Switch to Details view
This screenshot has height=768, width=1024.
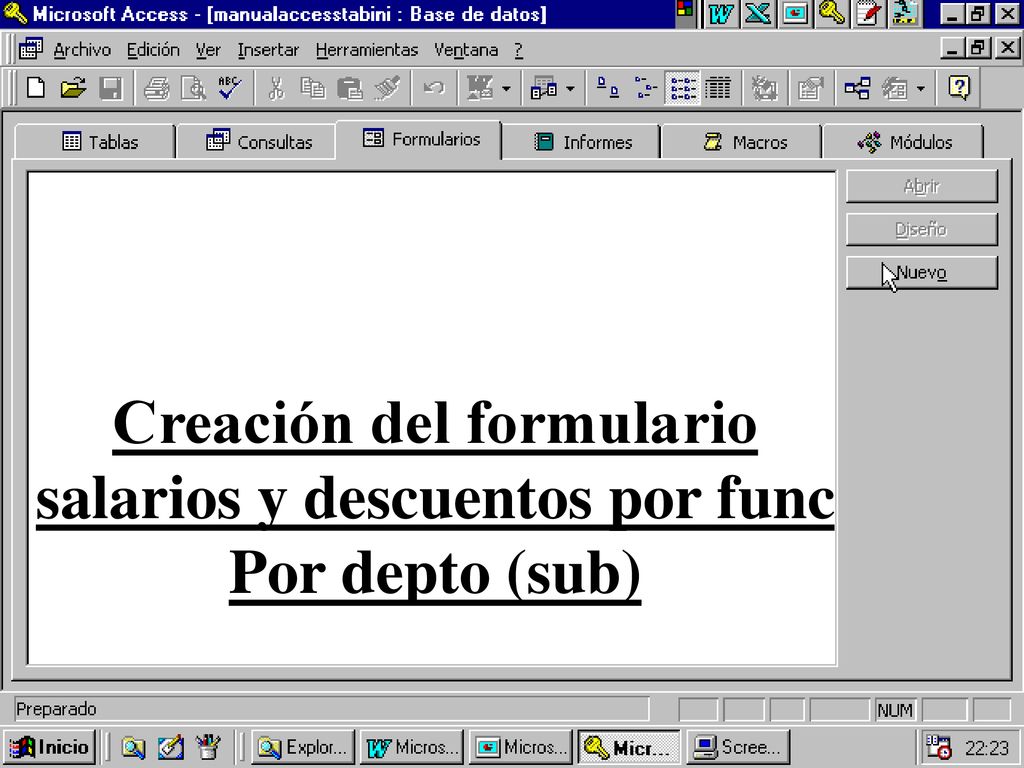[x=718, y=88]
